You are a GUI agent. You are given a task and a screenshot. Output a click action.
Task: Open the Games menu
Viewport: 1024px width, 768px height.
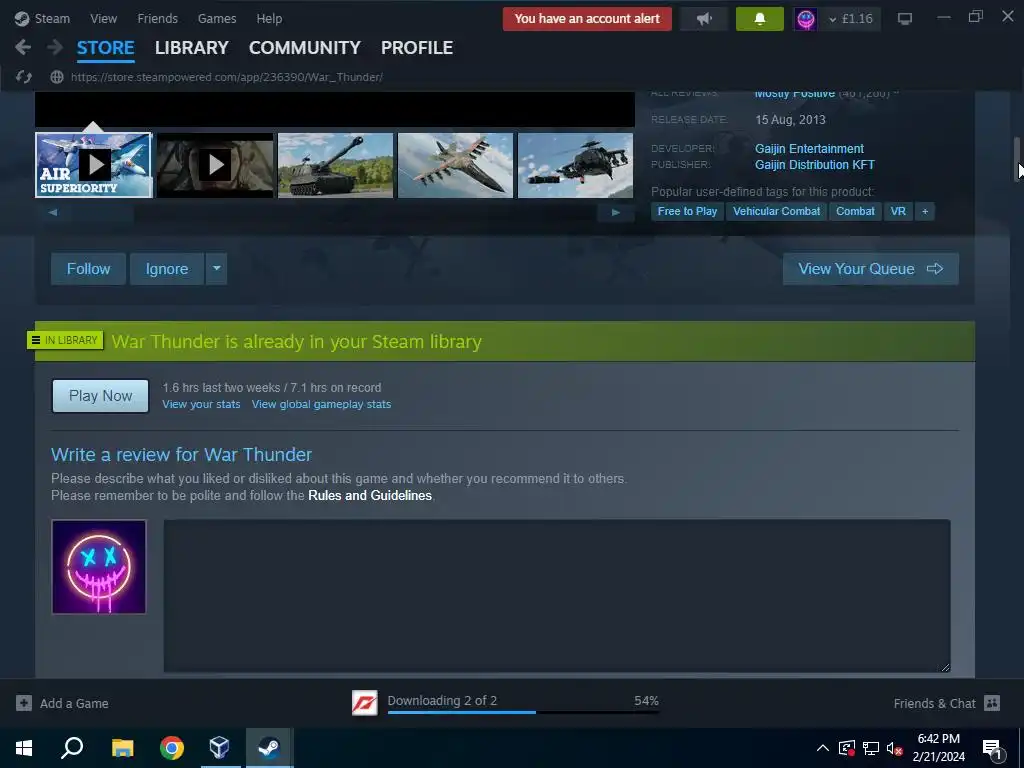pos(217,18)
